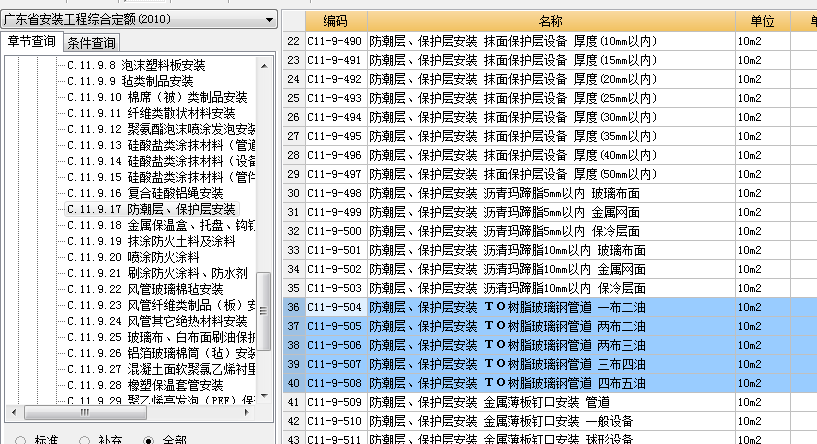817x444 pixels.
Task: Select tree item C.11.9.26 铝箔玻璃棉筒（毡）安装
Action: click(161, 353)
